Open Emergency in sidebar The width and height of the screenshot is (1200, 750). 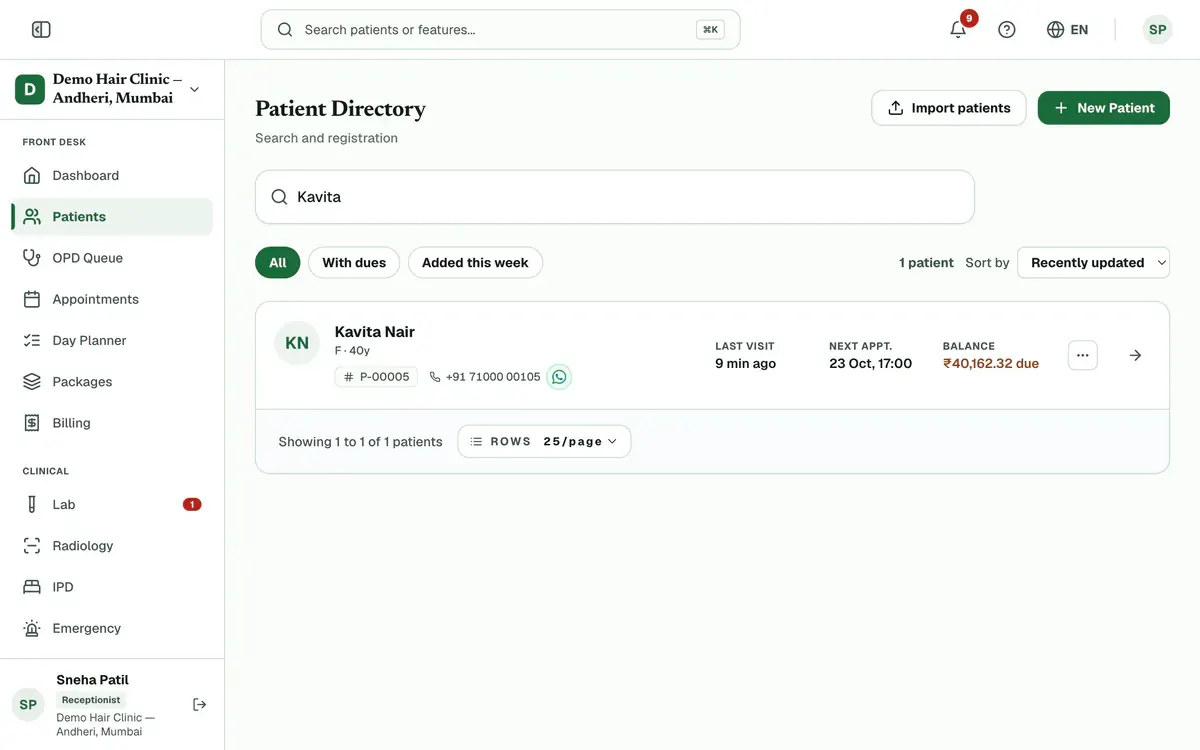pos(112,629)
